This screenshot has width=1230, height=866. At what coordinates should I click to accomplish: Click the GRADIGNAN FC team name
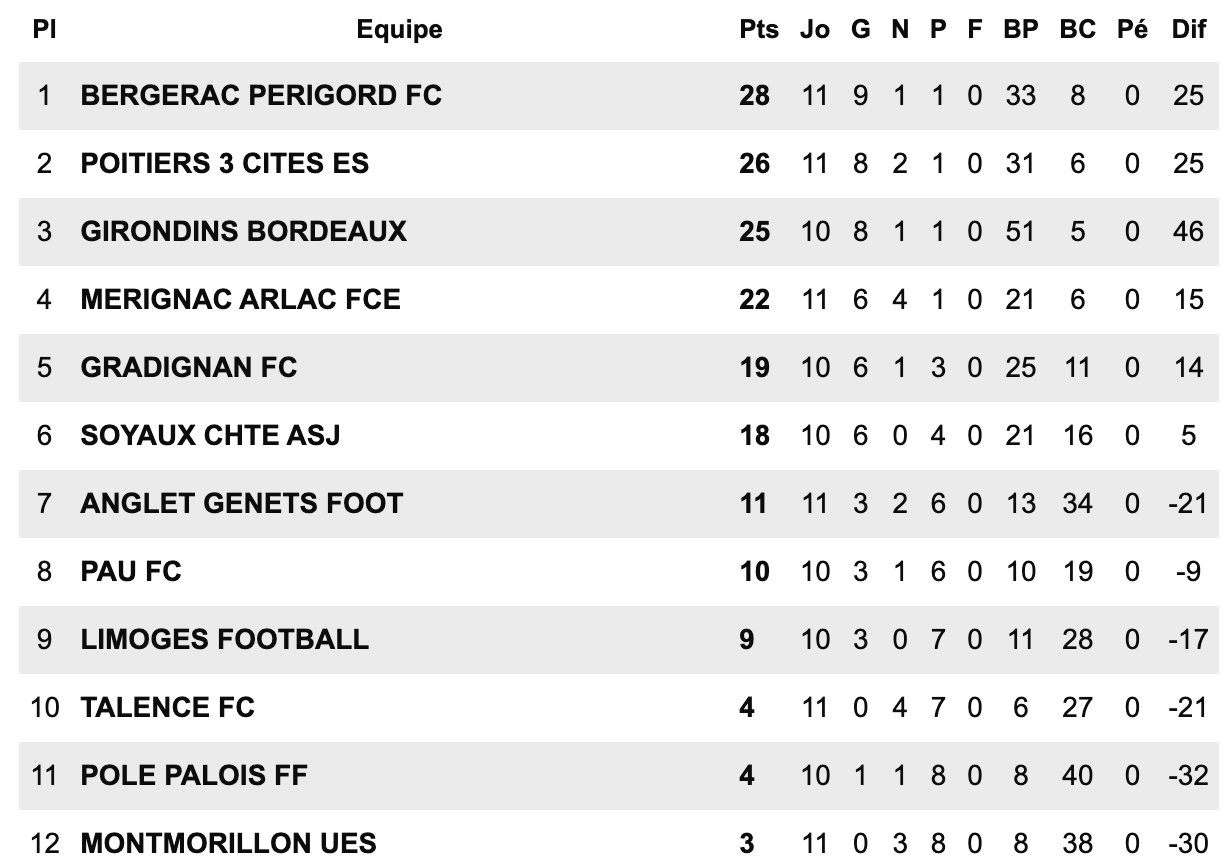189,367
